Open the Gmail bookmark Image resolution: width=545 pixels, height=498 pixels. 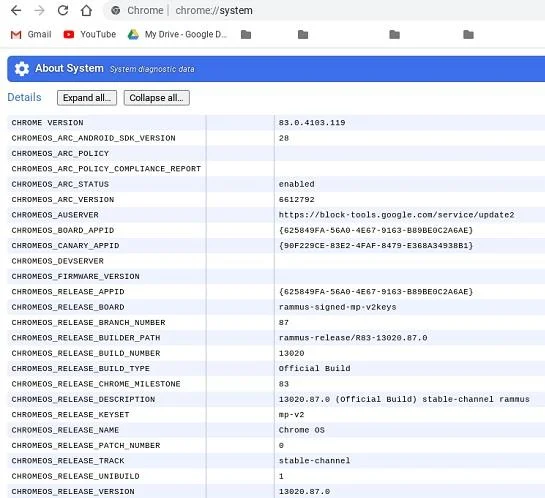point(31,34)
